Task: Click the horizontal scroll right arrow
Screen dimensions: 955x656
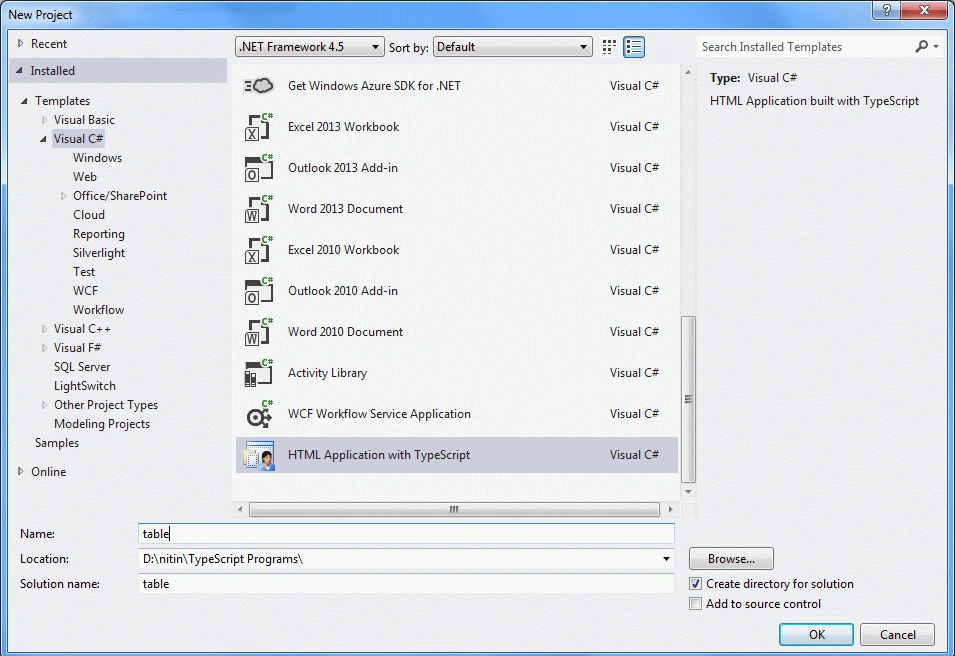Action: click(x=671, y=509)
